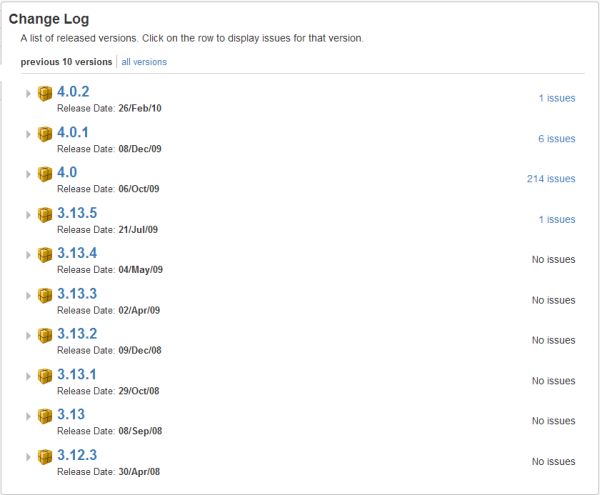This screenshot has height=495, width=600.
Task: Open version 3.13.5 link
Action: 77,213
